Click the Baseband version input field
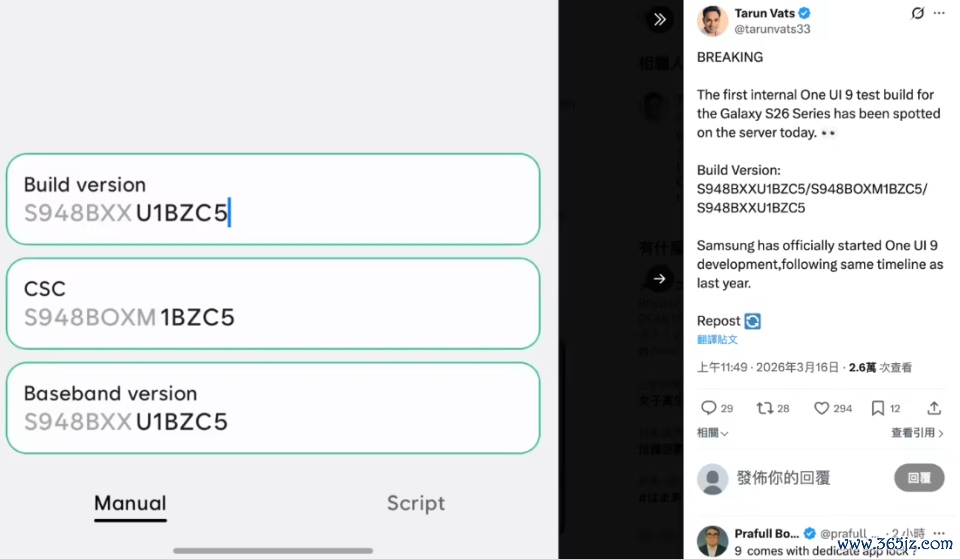The image size is (960, 559). [273, 408]
